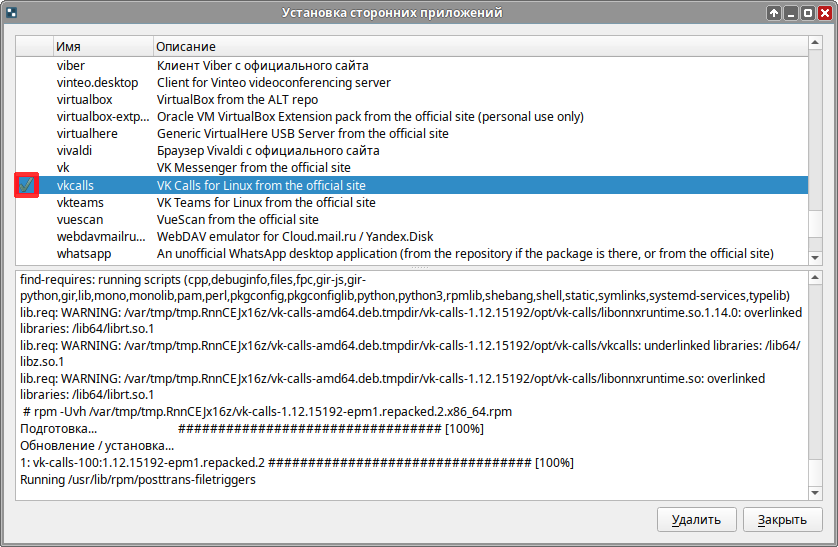Click app list scrollbar down arrow
This screenshot has width=838, height=547.
(815, 257)
